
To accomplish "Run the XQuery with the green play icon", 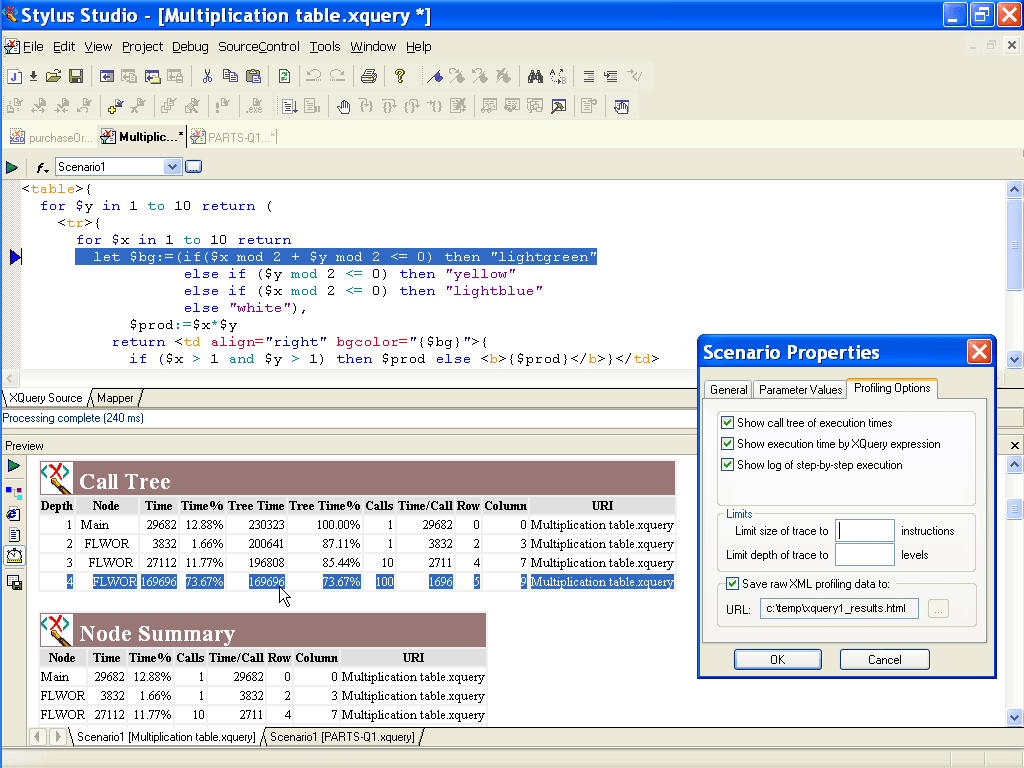I will click(13, 167).
